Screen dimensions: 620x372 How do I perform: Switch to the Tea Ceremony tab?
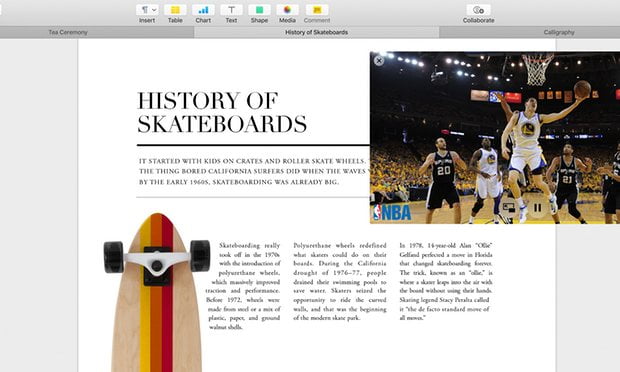[x=97, y=32]
